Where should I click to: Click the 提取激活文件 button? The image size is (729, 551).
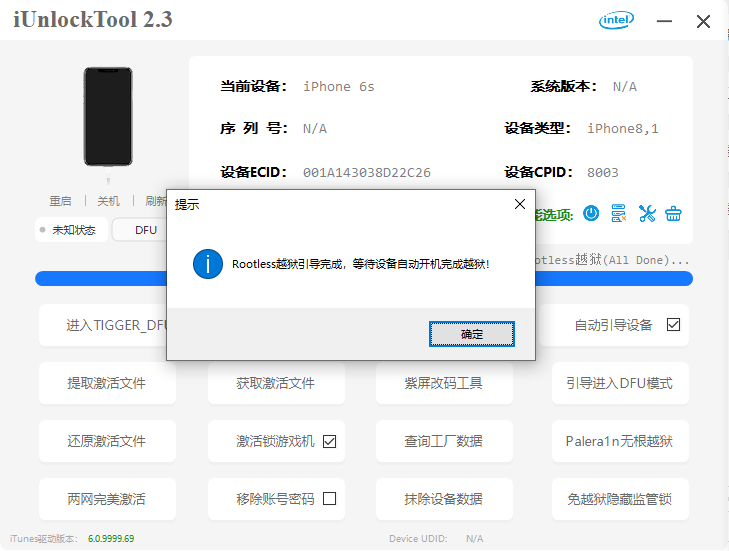(x=107, y=383)
